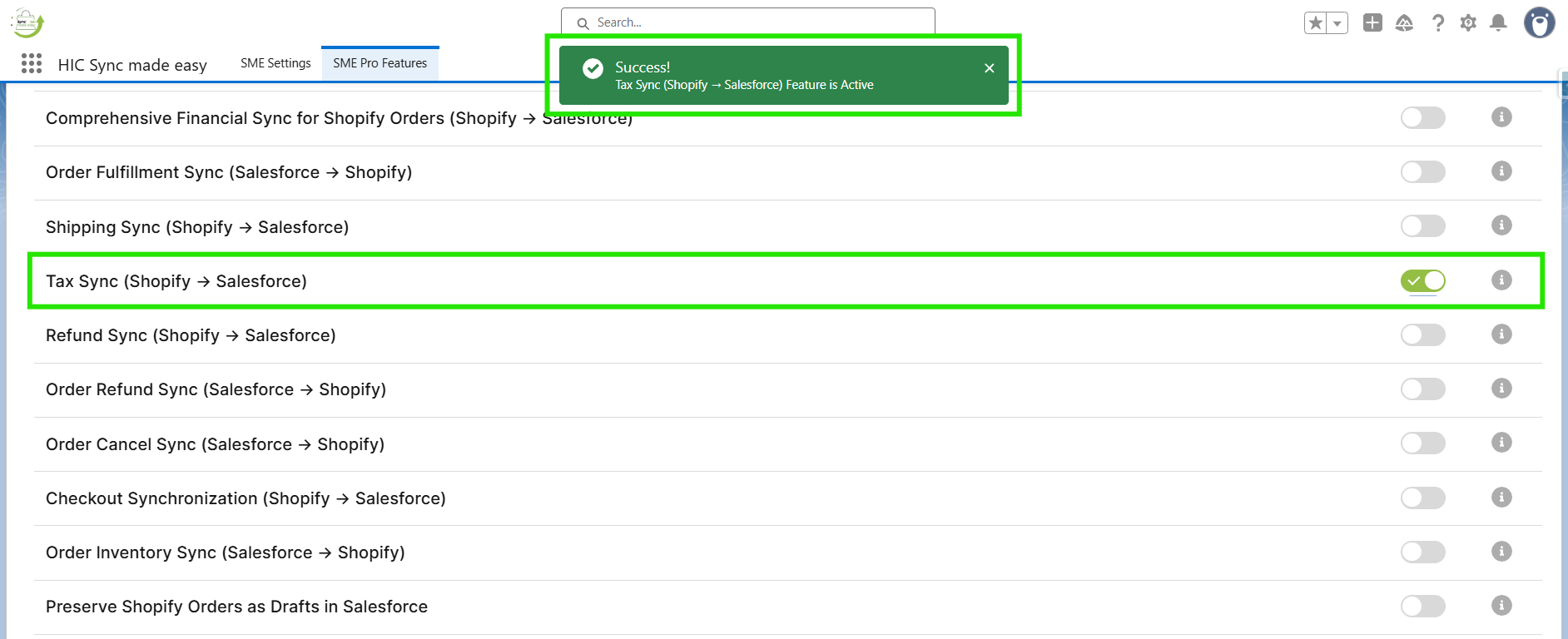Show info for Checkout Synchronization
1568x639 pixels.
pos(1501,498)
